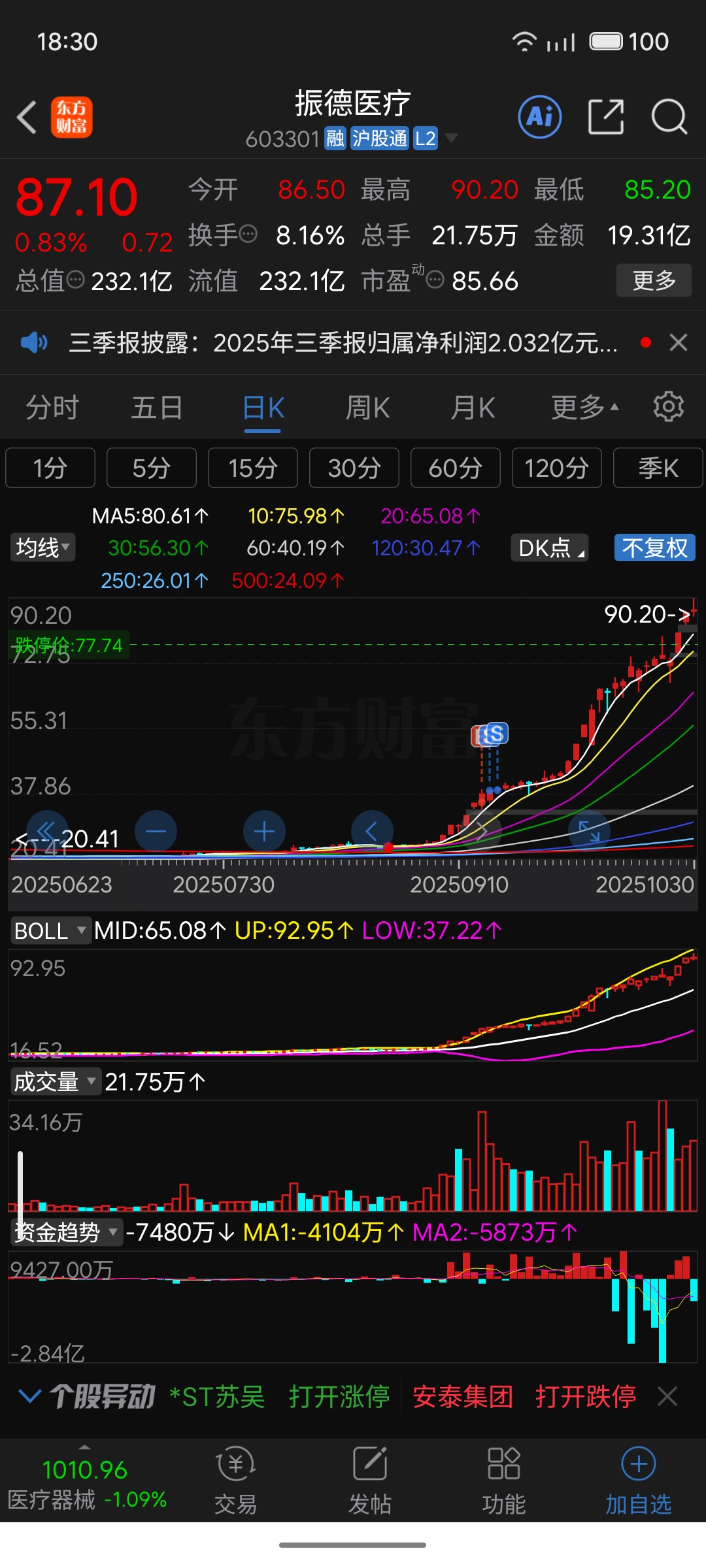
Task: Open 更多 period dropdown
Action: point(585,407)
